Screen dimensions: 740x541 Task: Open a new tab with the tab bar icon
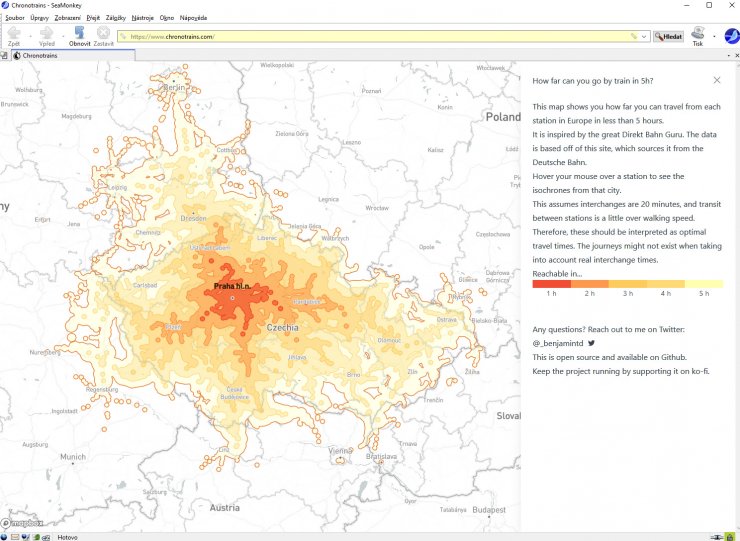point(4,56)
